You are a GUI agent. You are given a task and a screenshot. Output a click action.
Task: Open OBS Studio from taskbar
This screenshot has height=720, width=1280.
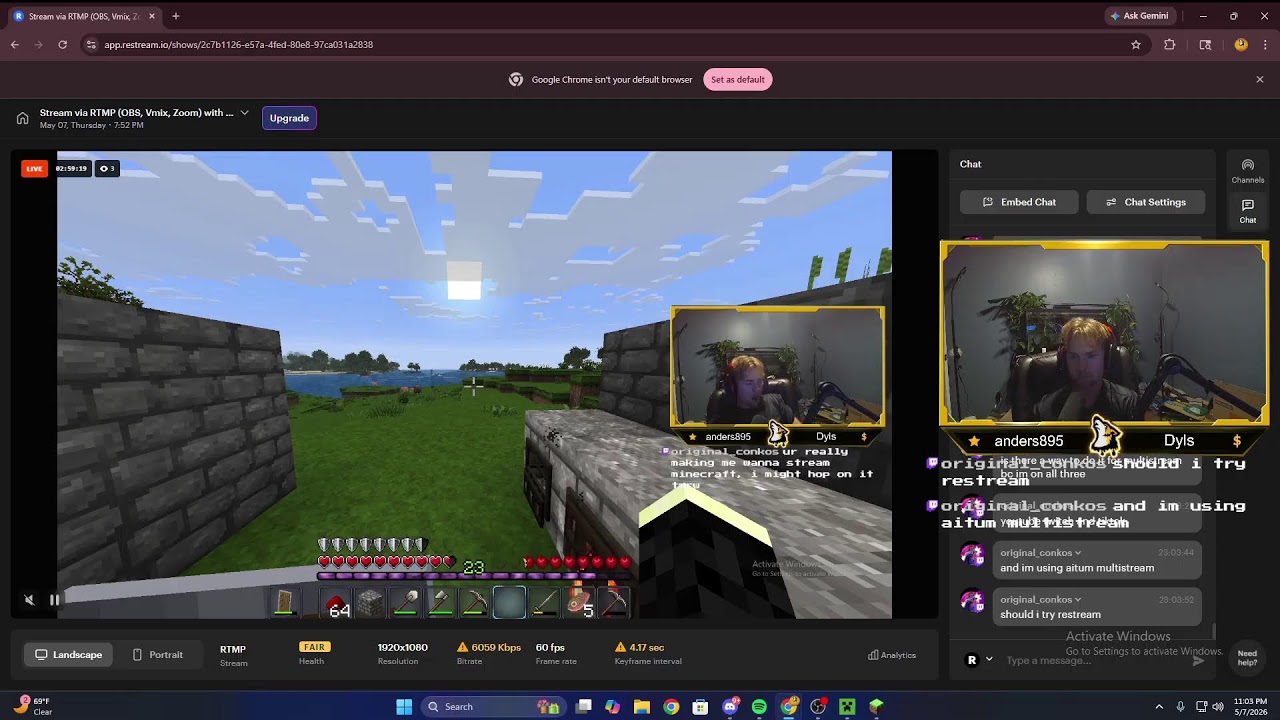pyautogui.click(x=818, y=707)
